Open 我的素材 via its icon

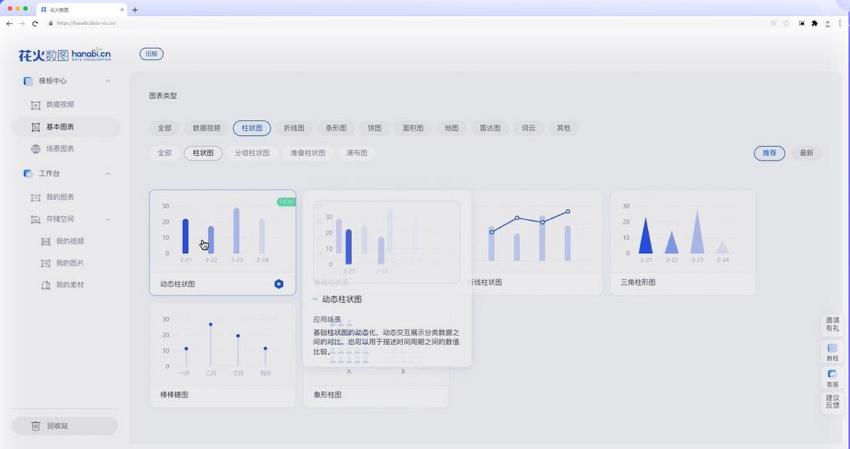46,285
